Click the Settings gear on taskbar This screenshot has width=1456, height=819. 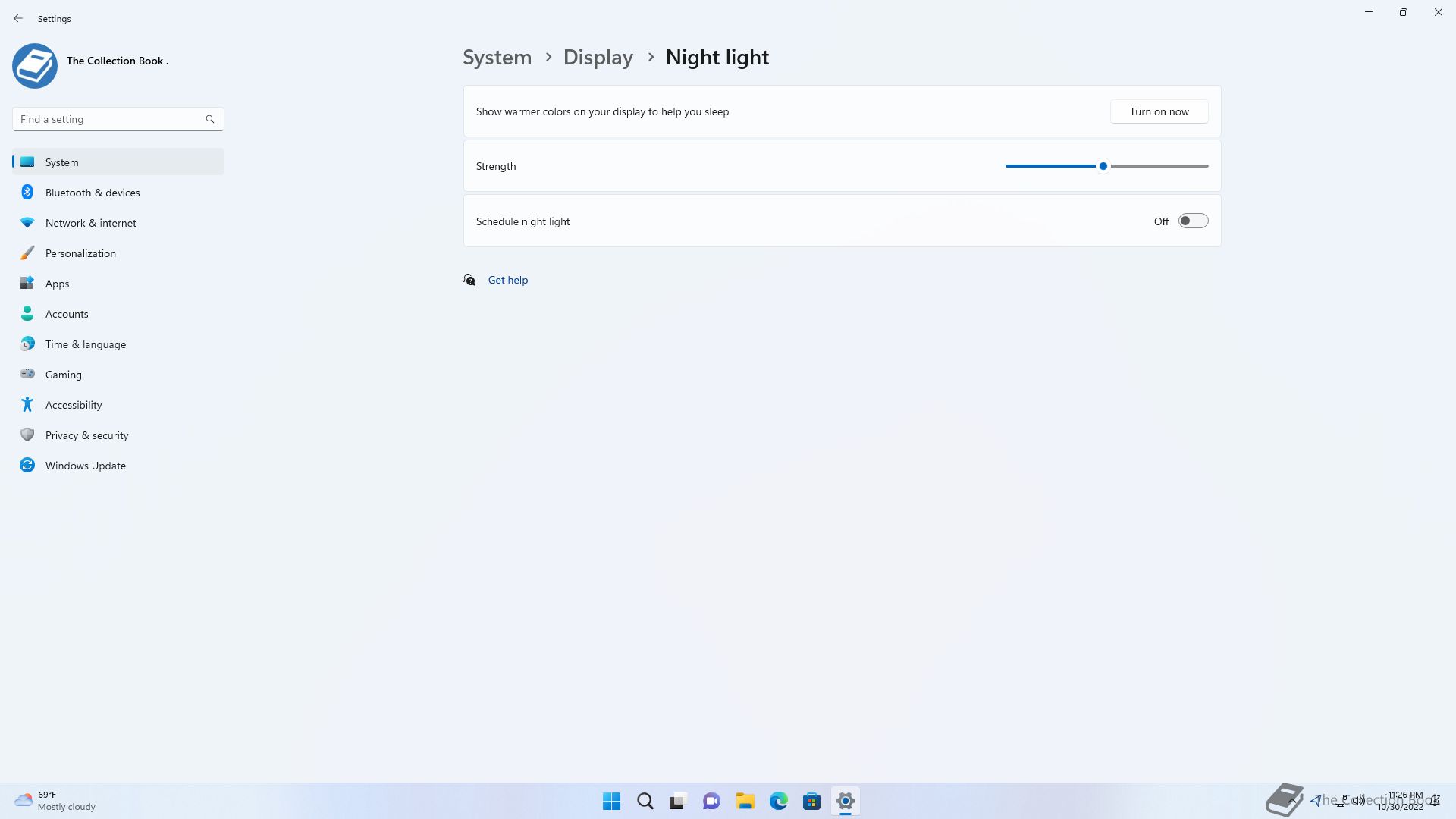[x=845, y=801]
